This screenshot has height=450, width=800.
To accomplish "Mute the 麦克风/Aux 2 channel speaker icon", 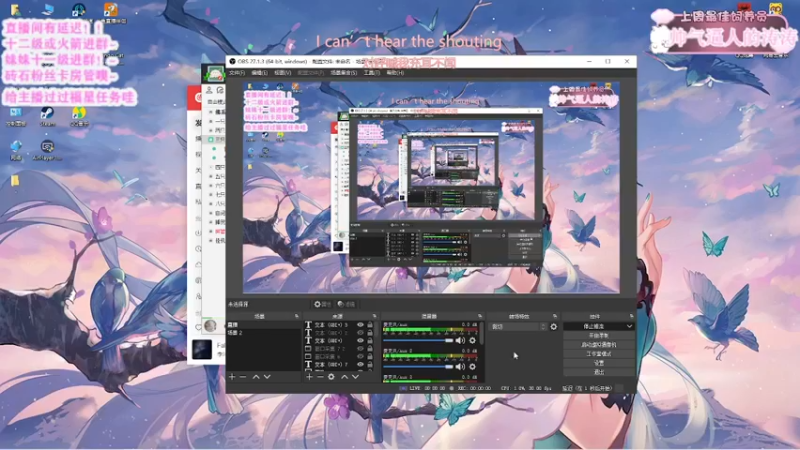I will pos(460,366).
